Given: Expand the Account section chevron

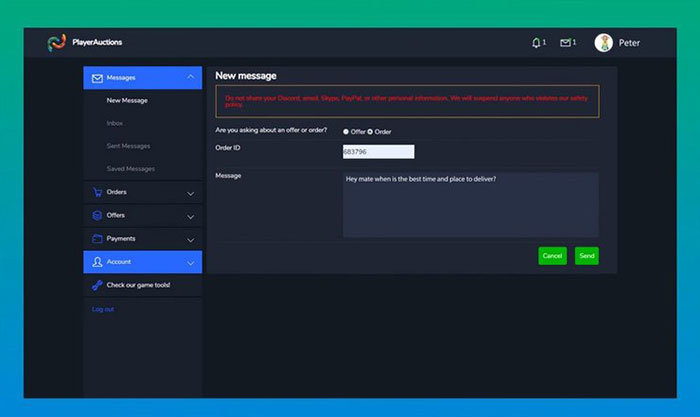Looking at the screenshot, I should [191, 263].
